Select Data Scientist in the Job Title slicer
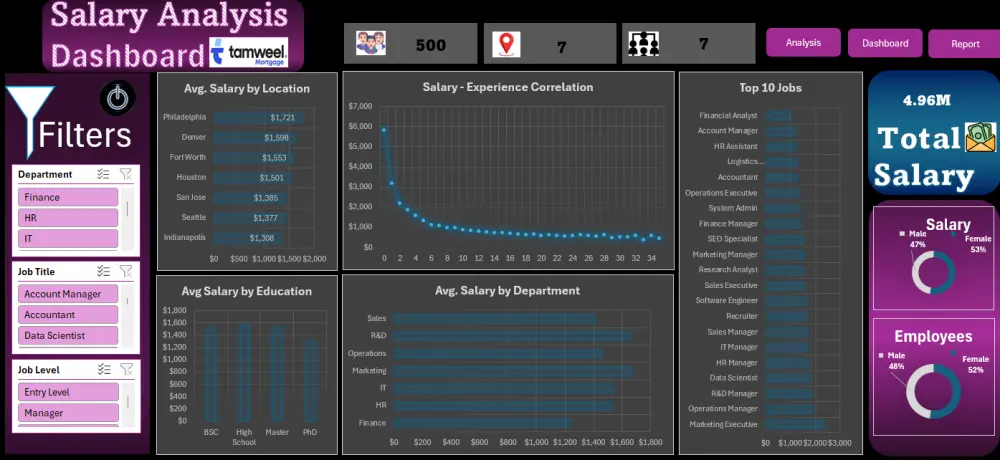The image size is (1000, 460). tap(68, 336)
